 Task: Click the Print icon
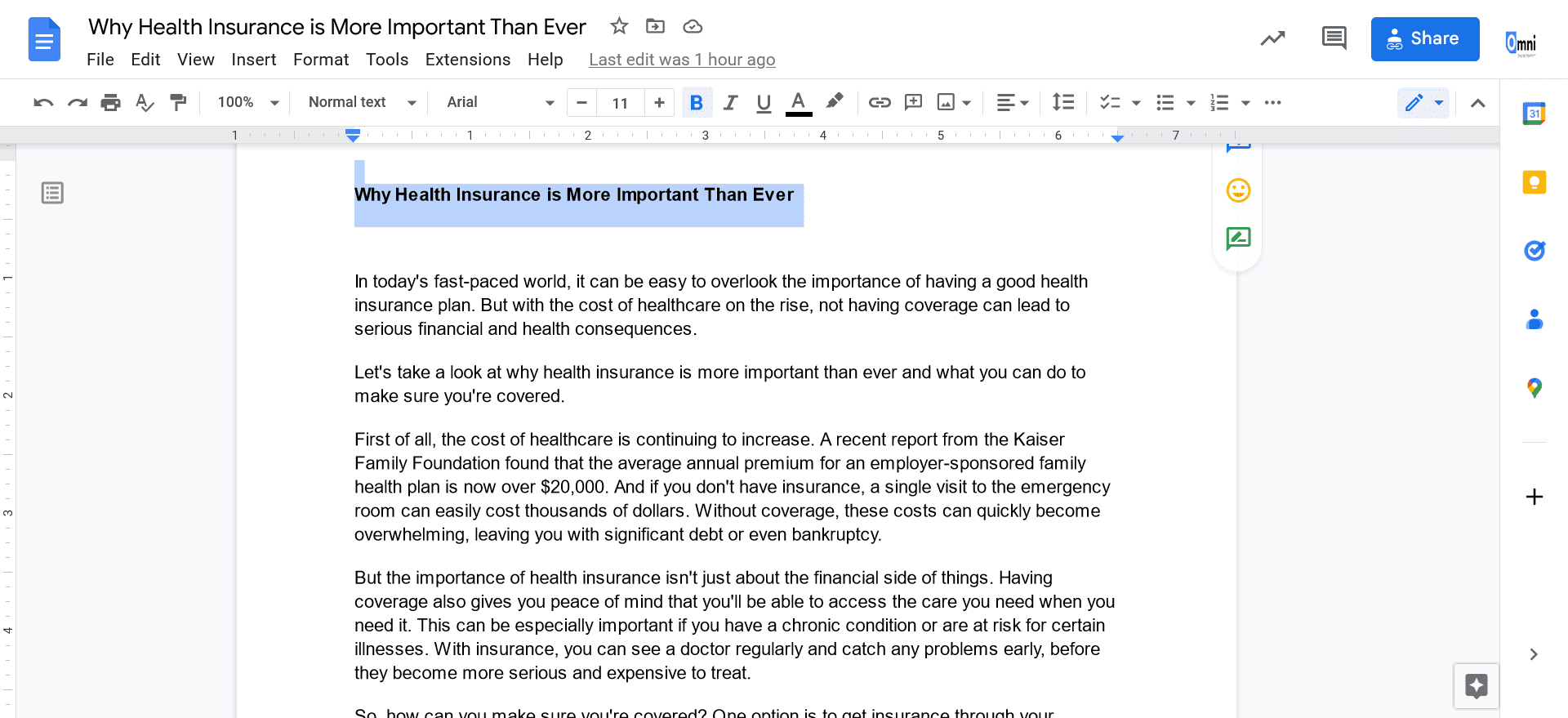[110, 102]
